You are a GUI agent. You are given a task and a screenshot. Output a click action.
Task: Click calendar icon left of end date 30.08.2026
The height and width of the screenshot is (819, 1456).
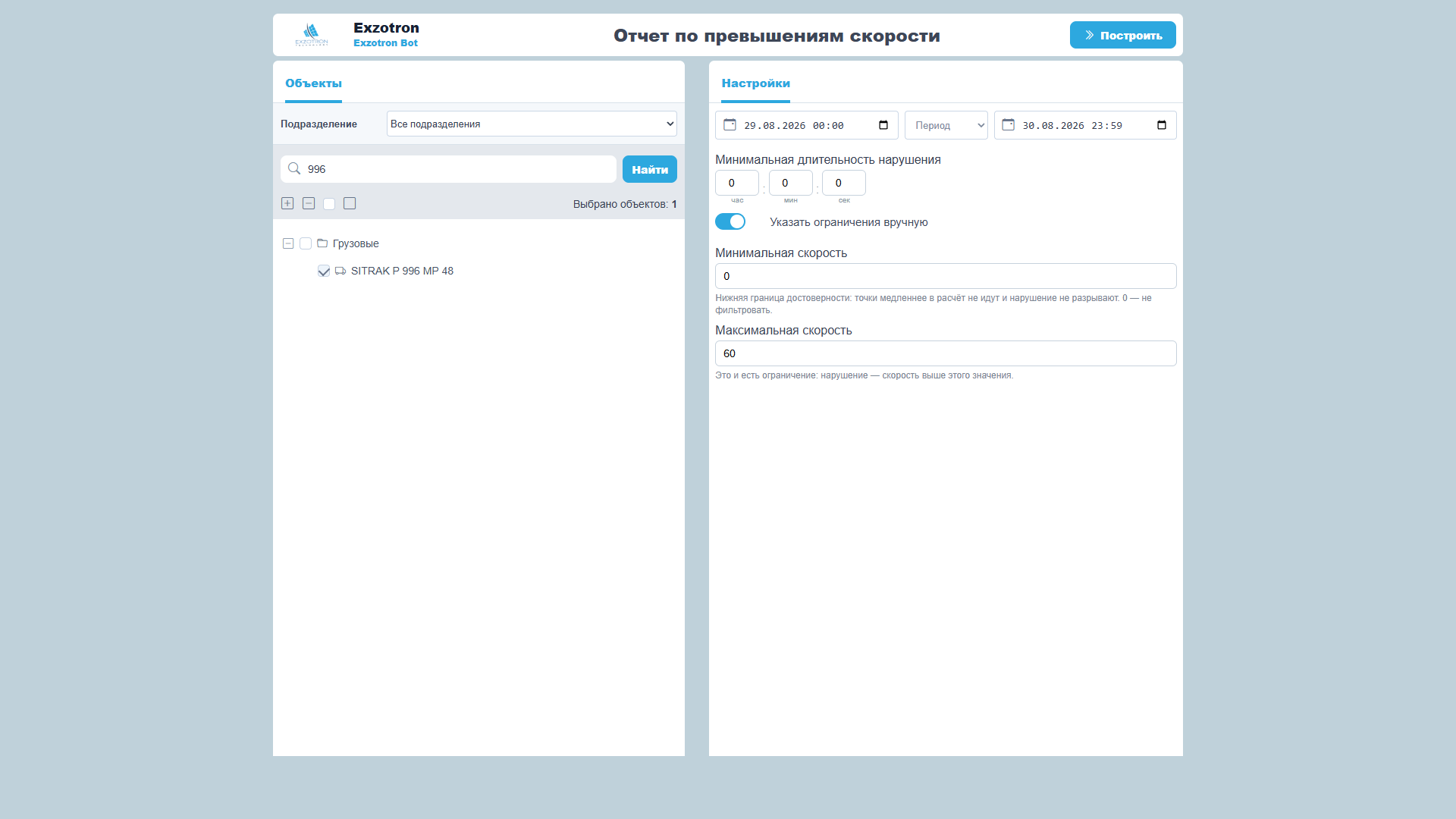coord(1008,124)
